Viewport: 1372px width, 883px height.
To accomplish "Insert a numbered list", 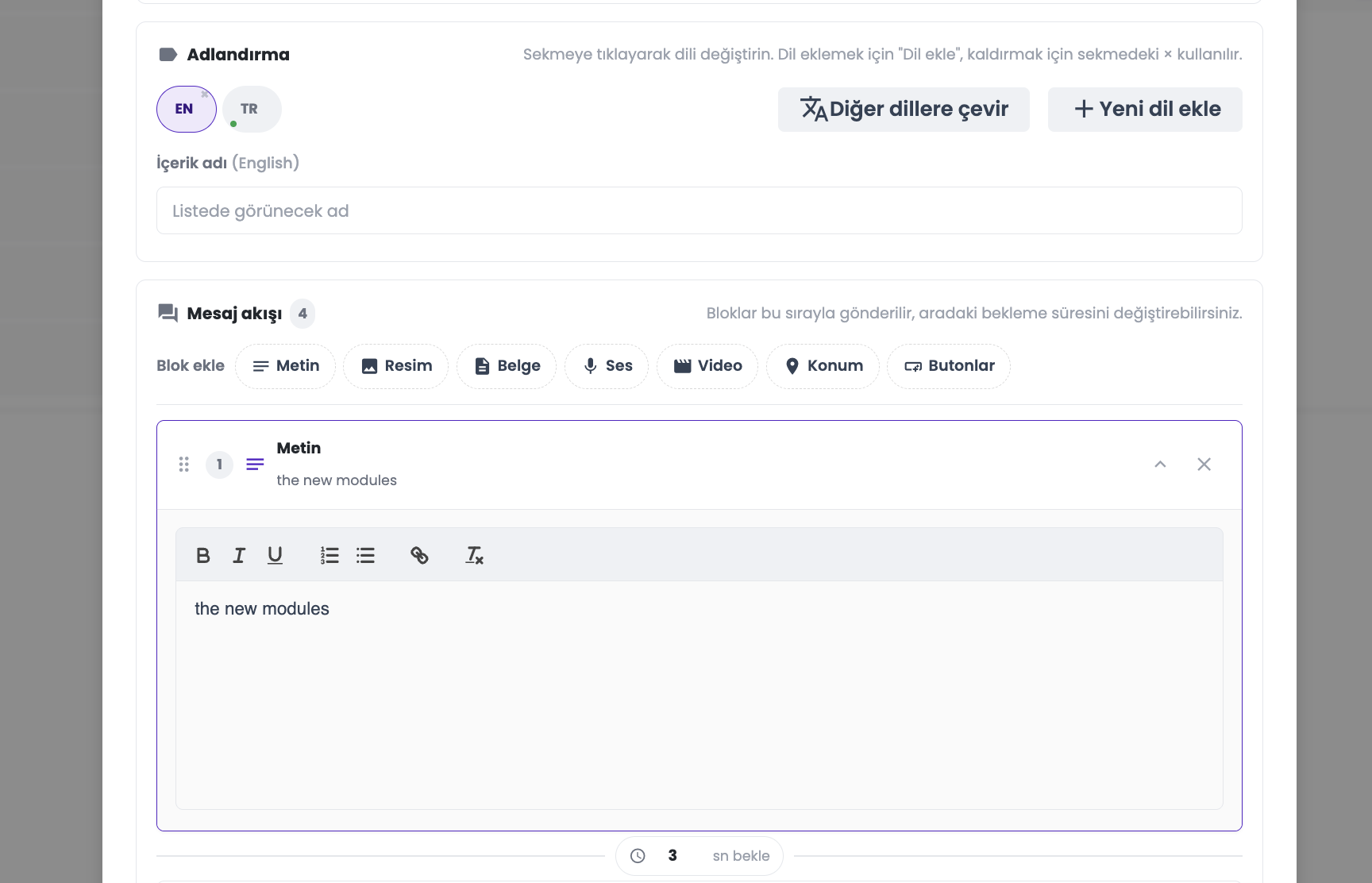I will (x=330, y=555).
